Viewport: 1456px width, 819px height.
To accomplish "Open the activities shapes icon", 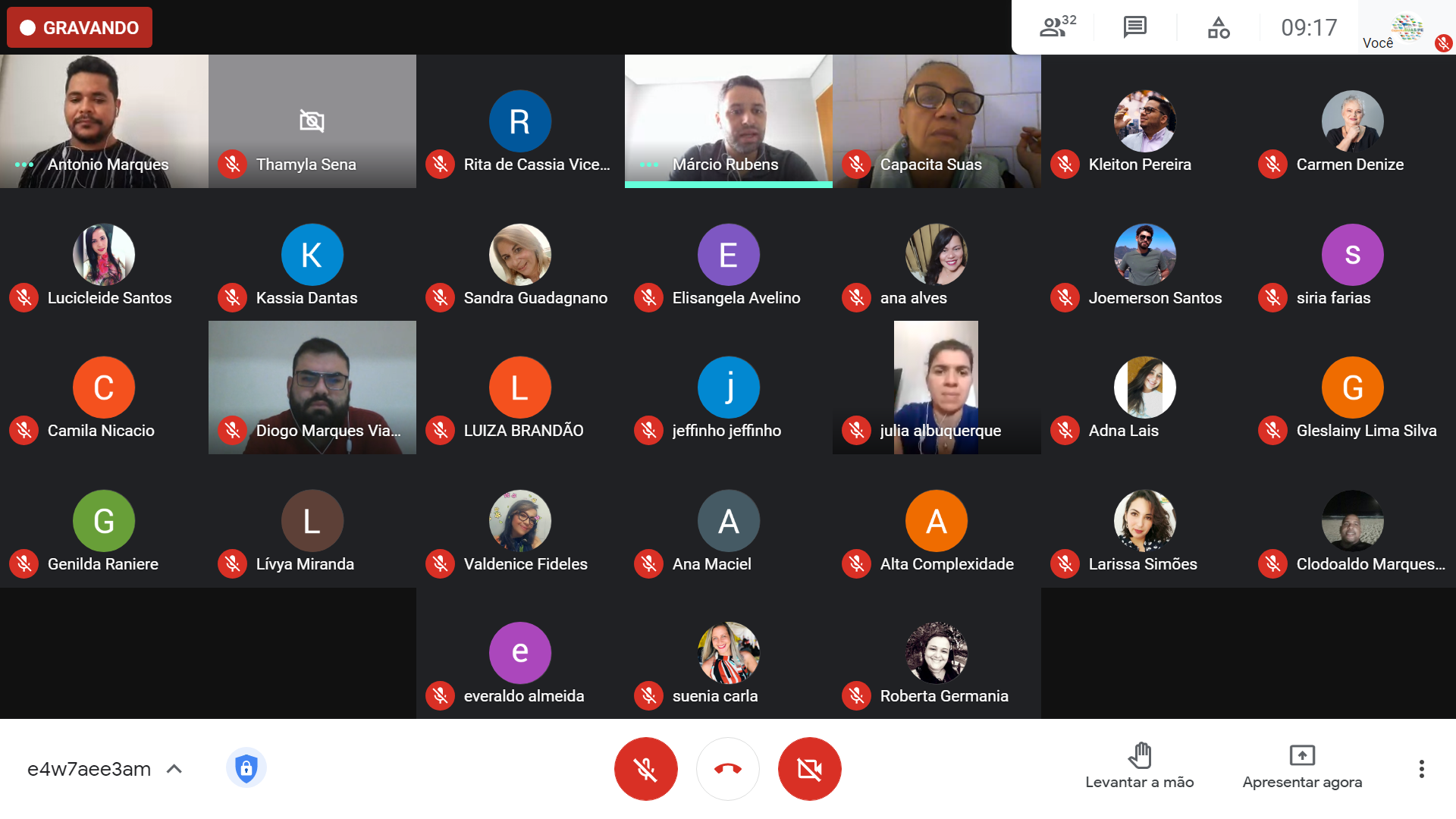I will (1219, 27).
